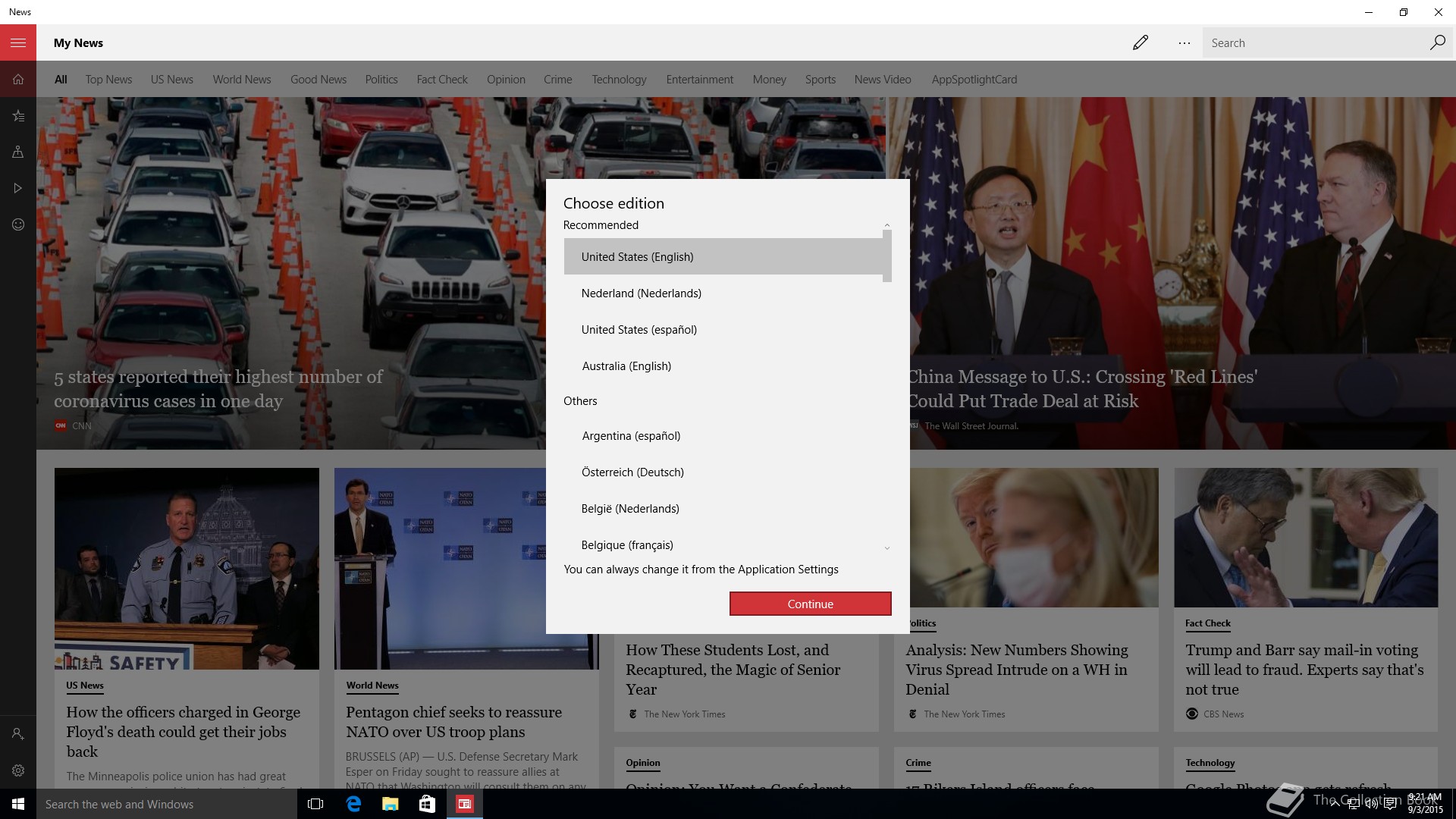Launch Microsoft Edge from taskbar

click(353, 804)
